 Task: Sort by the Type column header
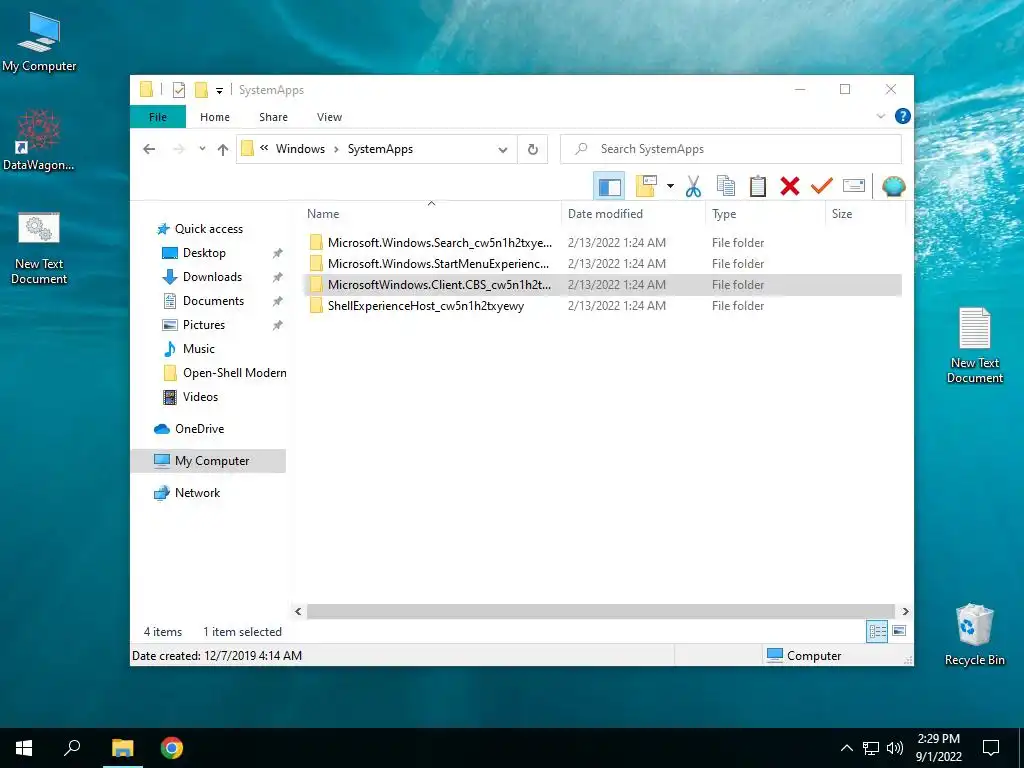[x=724, y=214]
